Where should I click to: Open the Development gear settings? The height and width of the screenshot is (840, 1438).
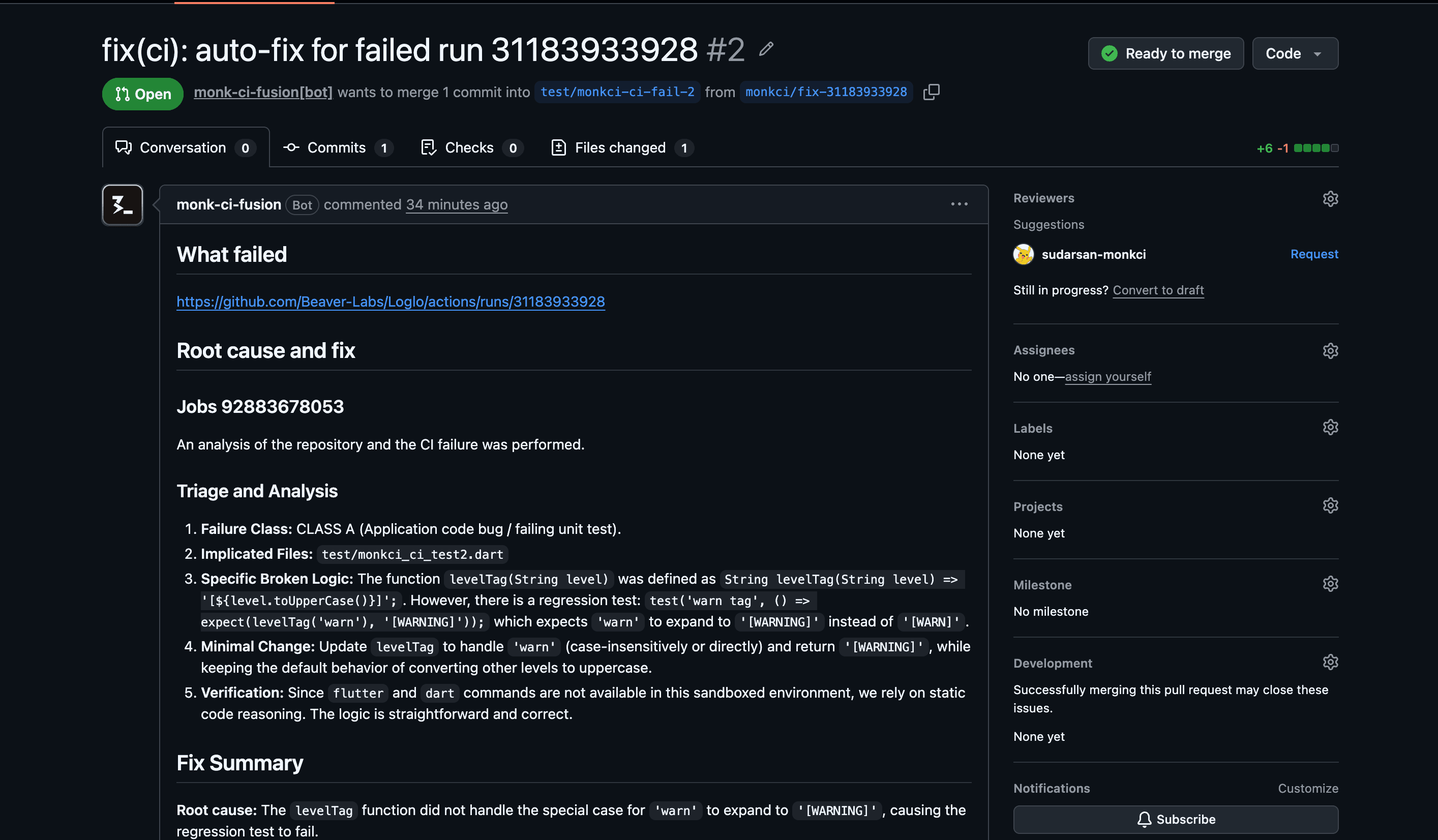(1330, 662)
